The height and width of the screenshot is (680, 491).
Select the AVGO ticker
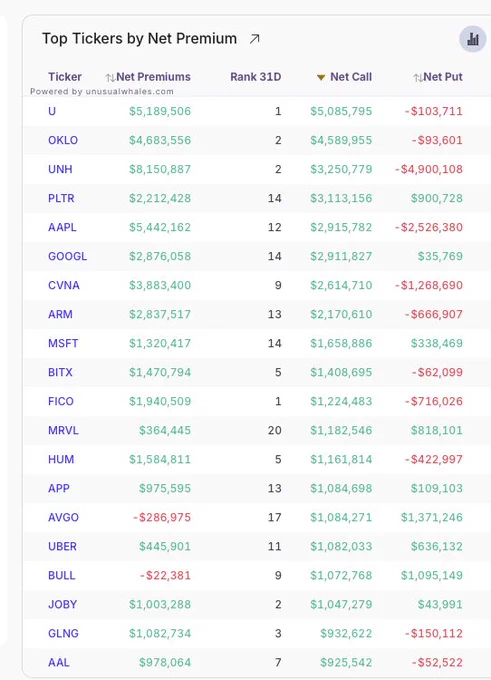tap(63, 517)
